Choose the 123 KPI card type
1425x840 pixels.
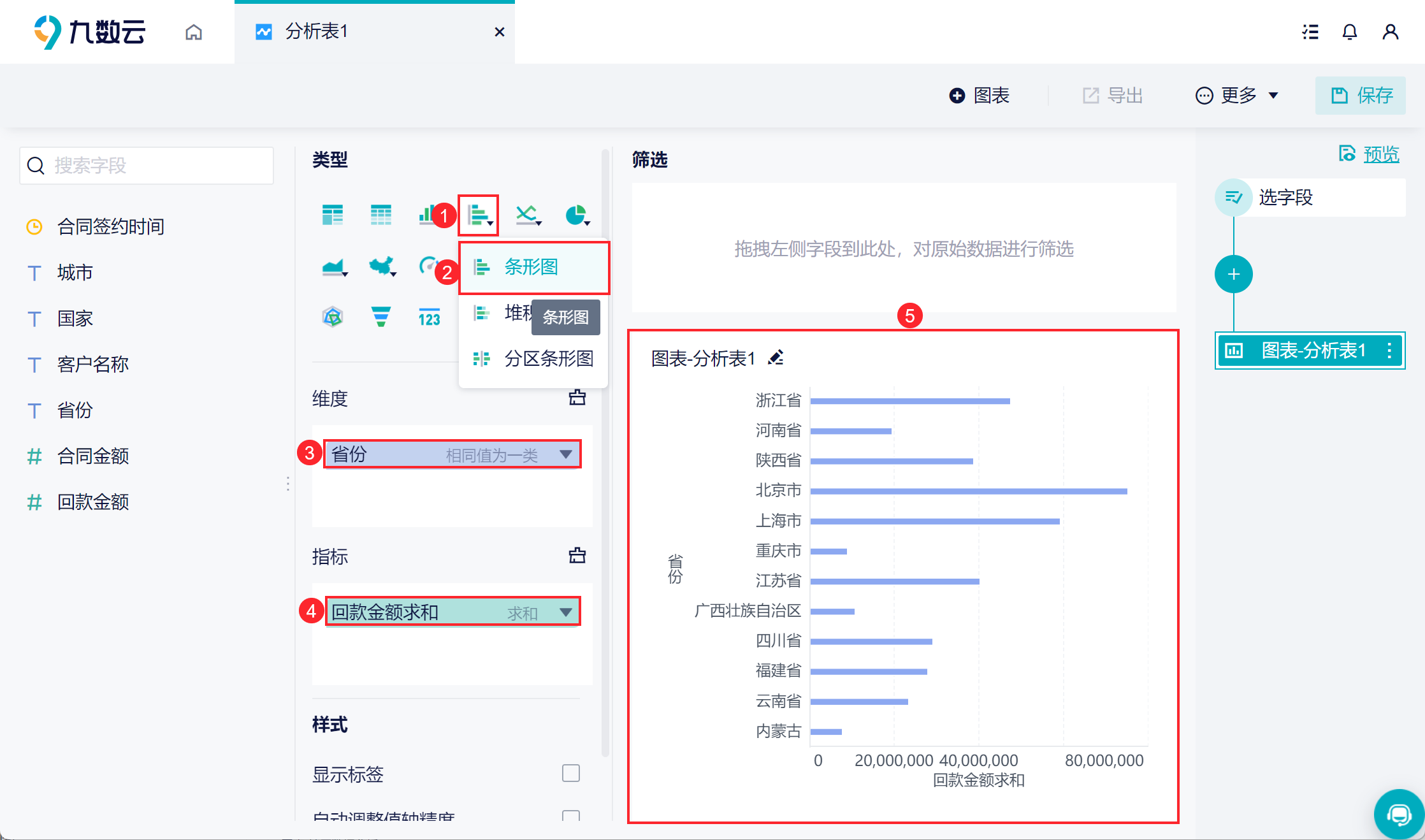coord(430,317)
